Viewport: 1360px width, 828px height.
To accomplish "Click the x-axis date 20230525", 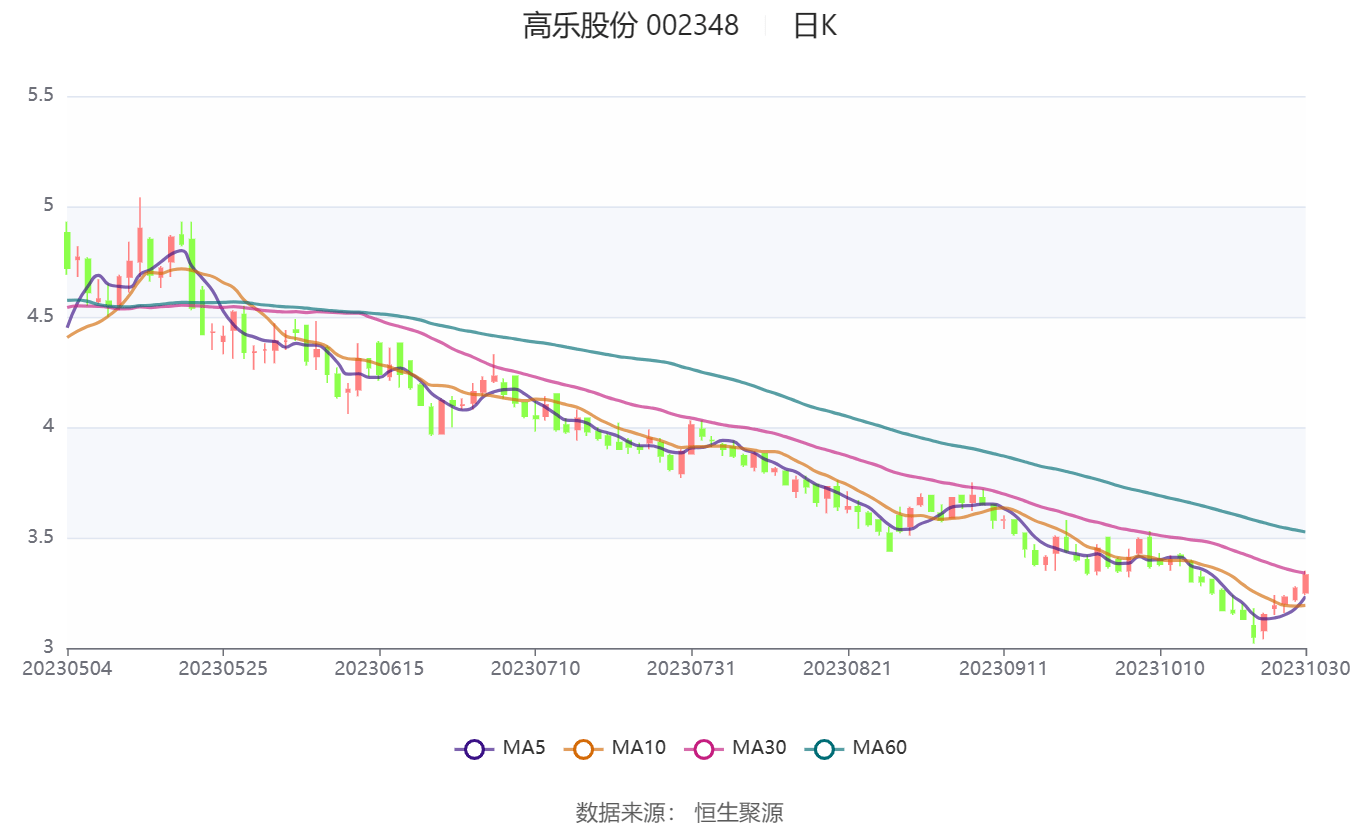I will (x=223, y=668).
